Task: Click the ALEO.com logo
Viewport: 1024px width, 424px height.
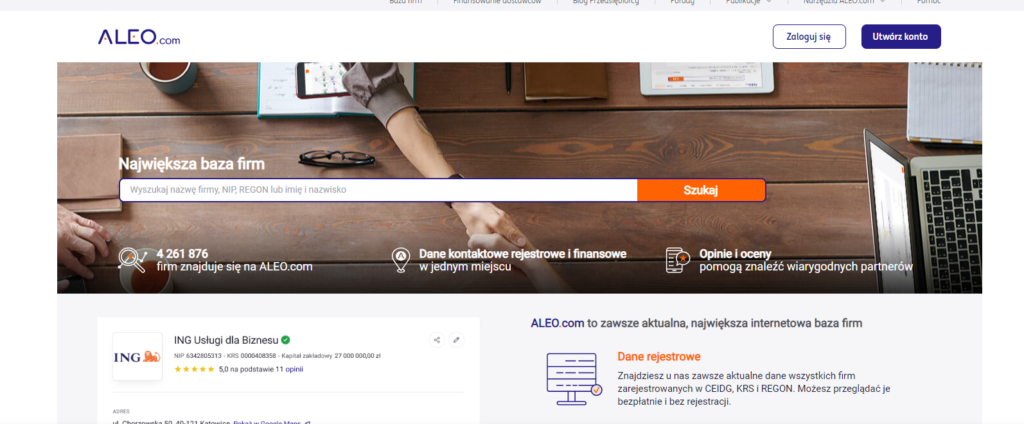Action: coord(139,37)
